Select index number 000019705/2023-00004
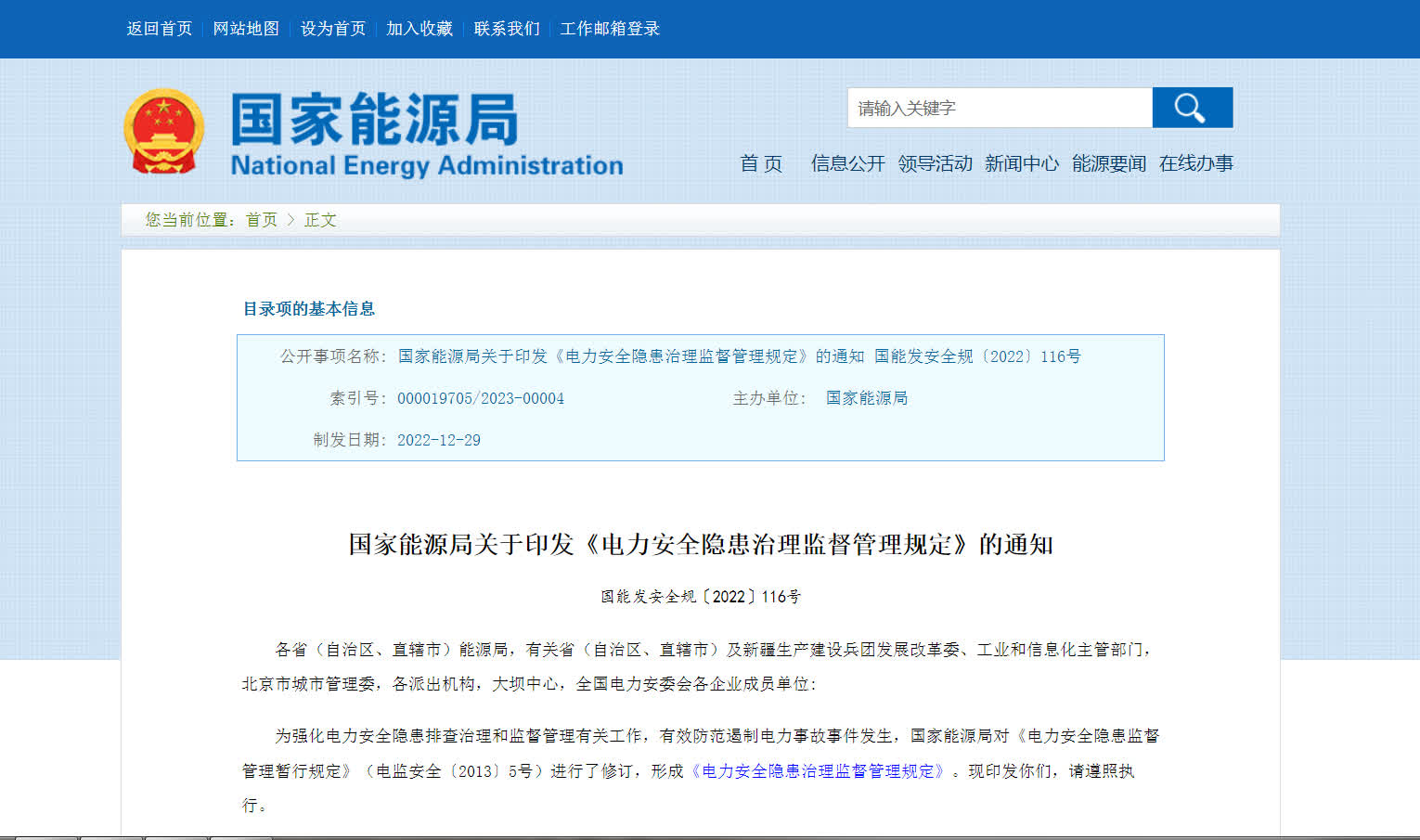This screenshot has width=1420, height=840. click(x=481, y=398)
